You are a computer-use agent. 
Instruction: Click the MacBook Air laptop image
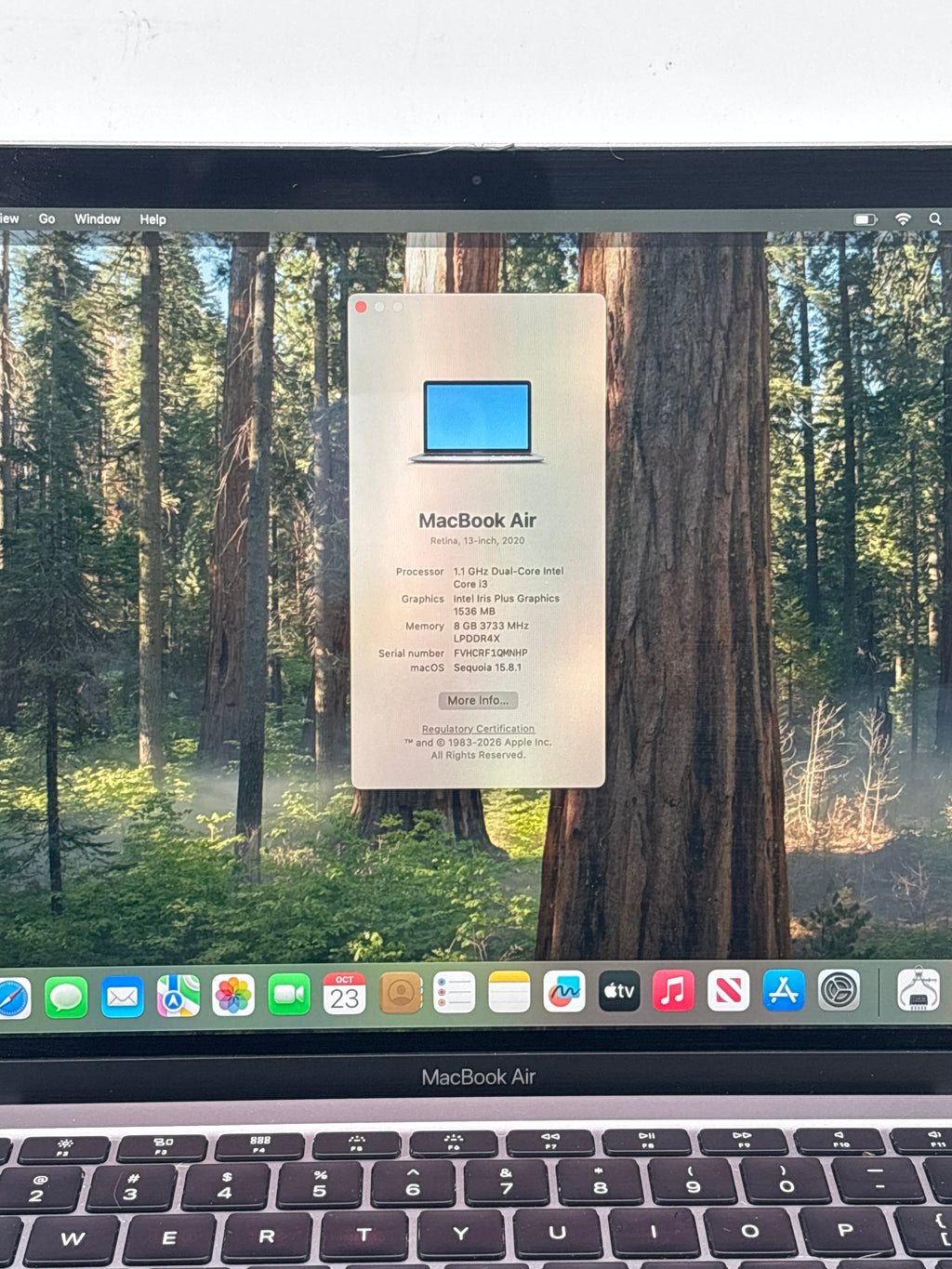(477, 421)
